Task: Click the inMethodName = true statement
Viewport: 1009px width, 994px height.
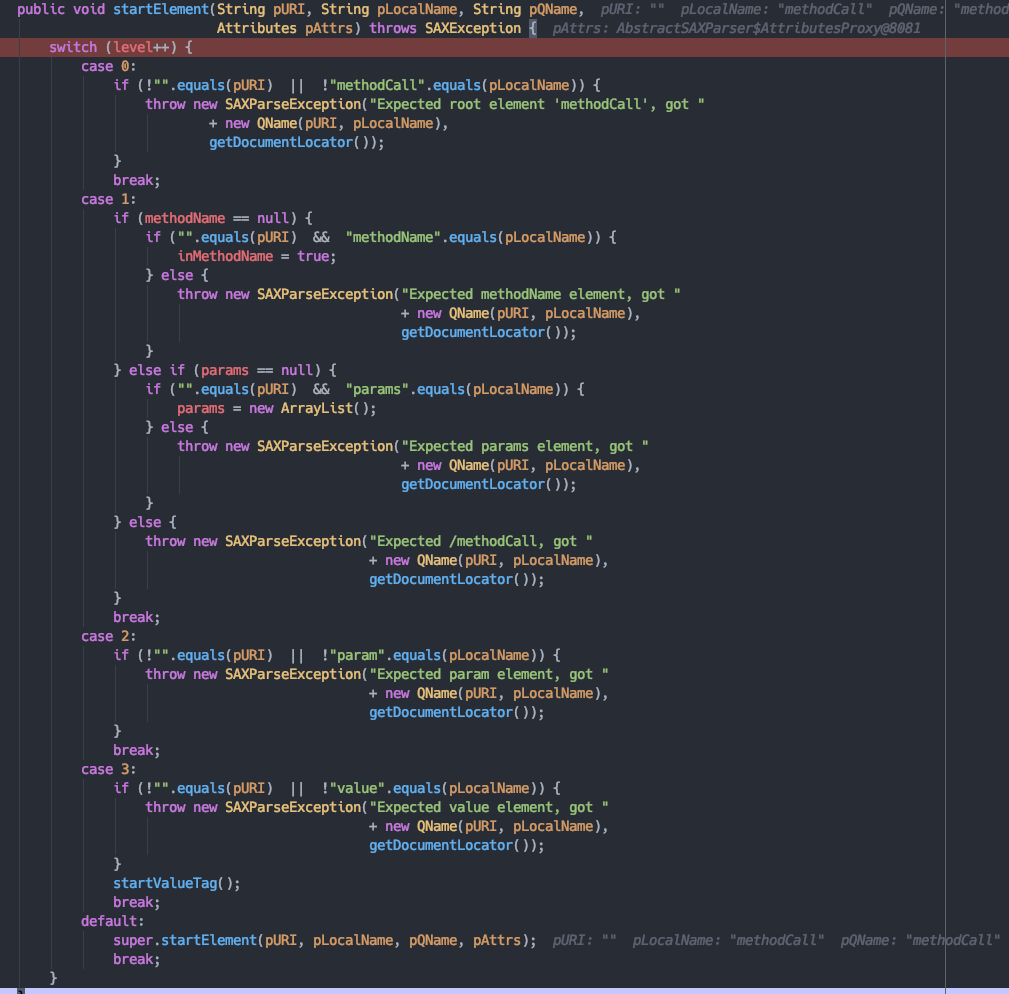Action: (257, 257)
